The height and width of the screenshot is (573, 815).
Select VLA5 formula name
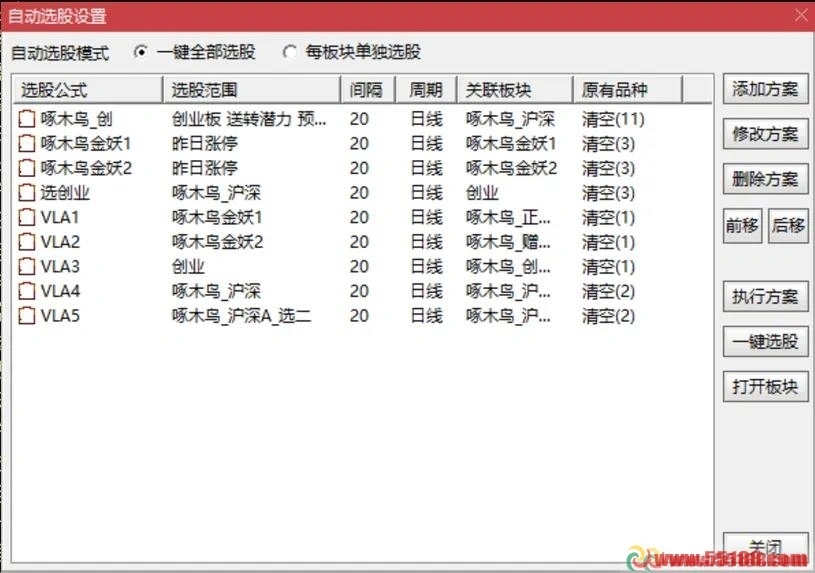[x=60, y=316]
